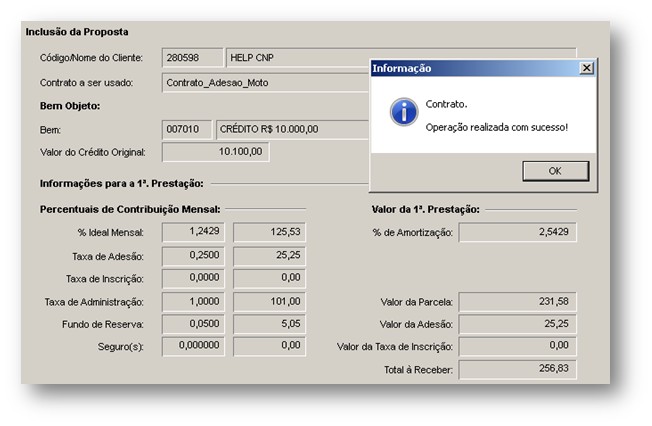Click Taxa de Administração percent 1,0000
This screenshot has width=652, height=426.
tap(193, 302)
